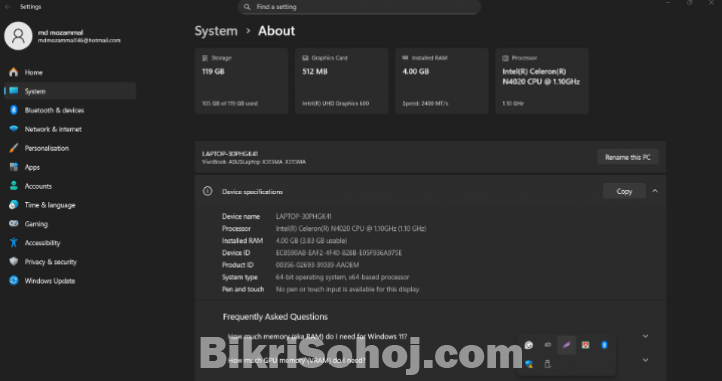
Task: Open Time & language settings
Action: 70,205
